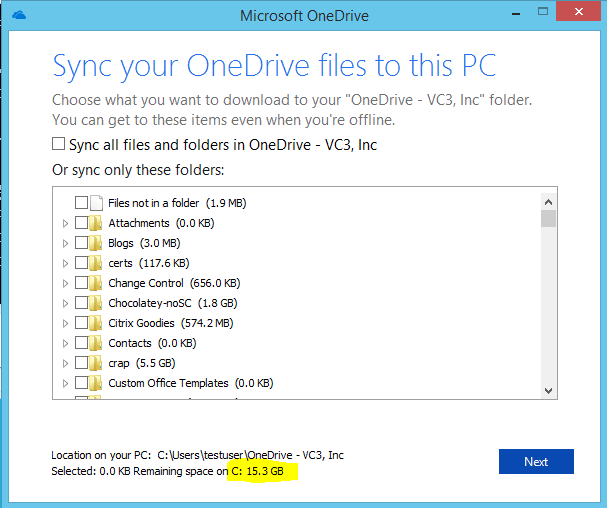Click the Location on your PC path text
This screenshot has height=508, width=607.
pos(197,455)
